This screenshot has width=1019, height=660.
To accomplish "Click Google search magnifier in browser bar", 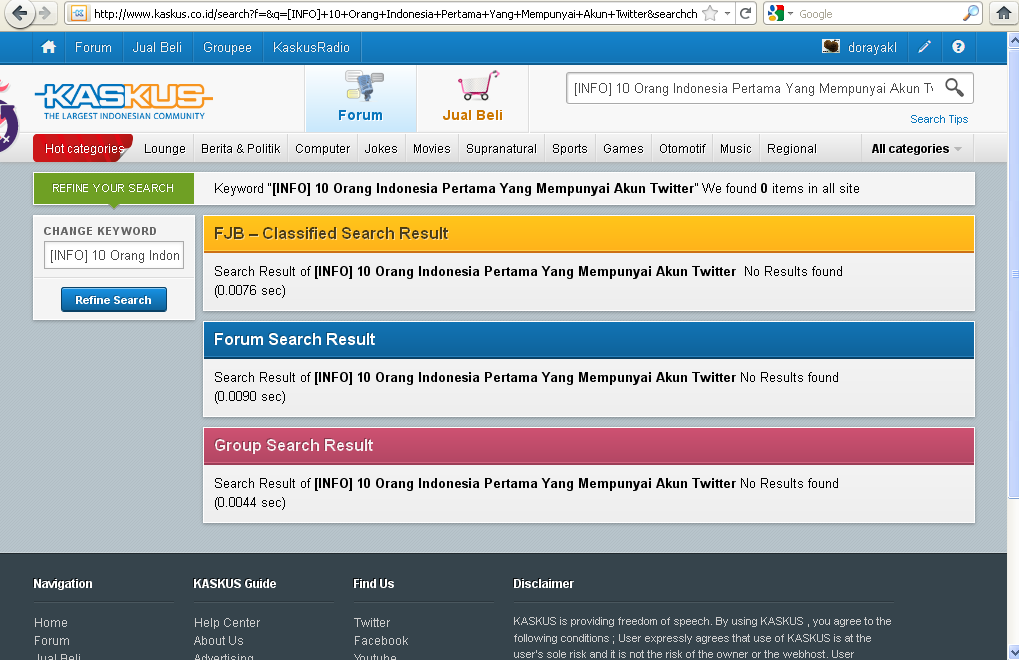I will pyautogui.click(x=970, y=13).
